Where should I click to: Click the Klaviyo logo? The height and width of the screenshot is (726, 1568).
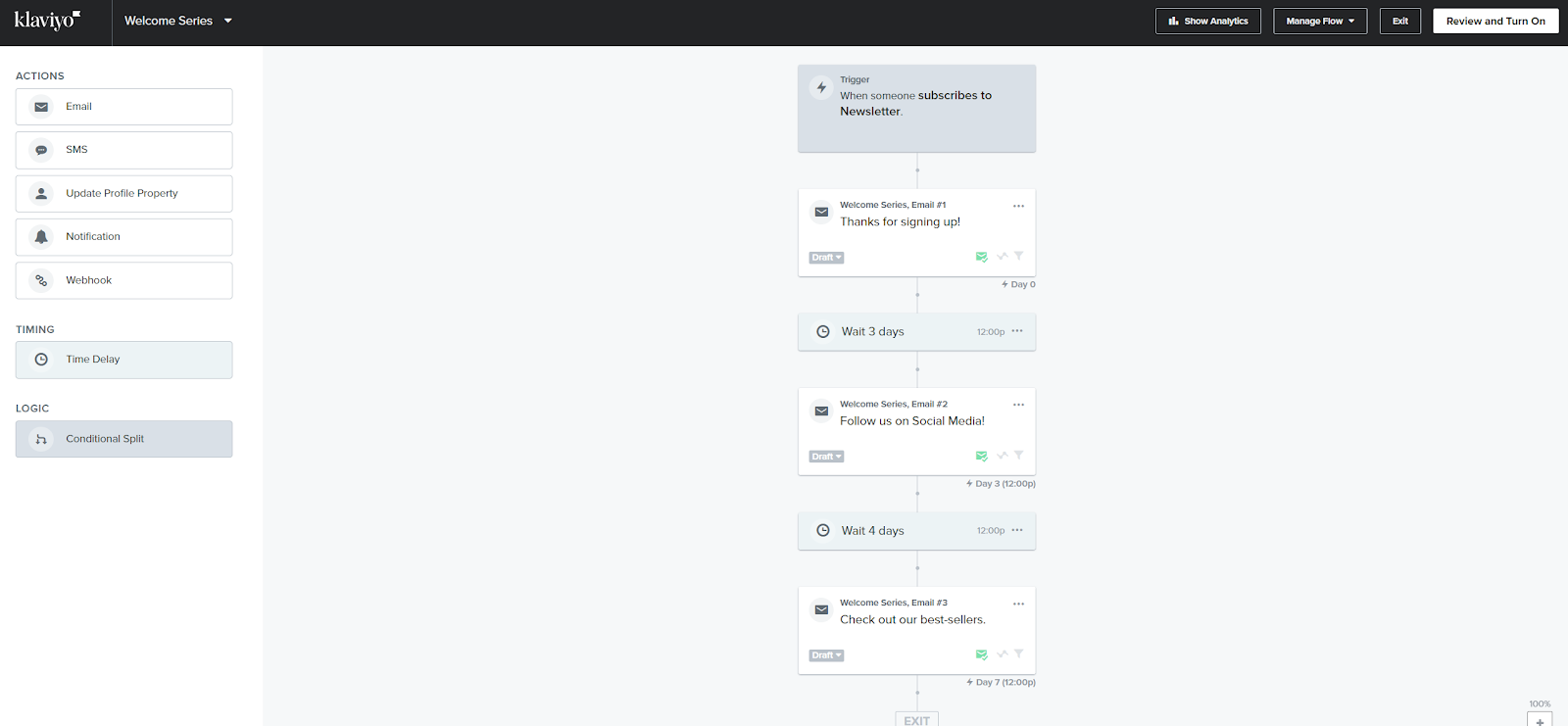point(47,21)
